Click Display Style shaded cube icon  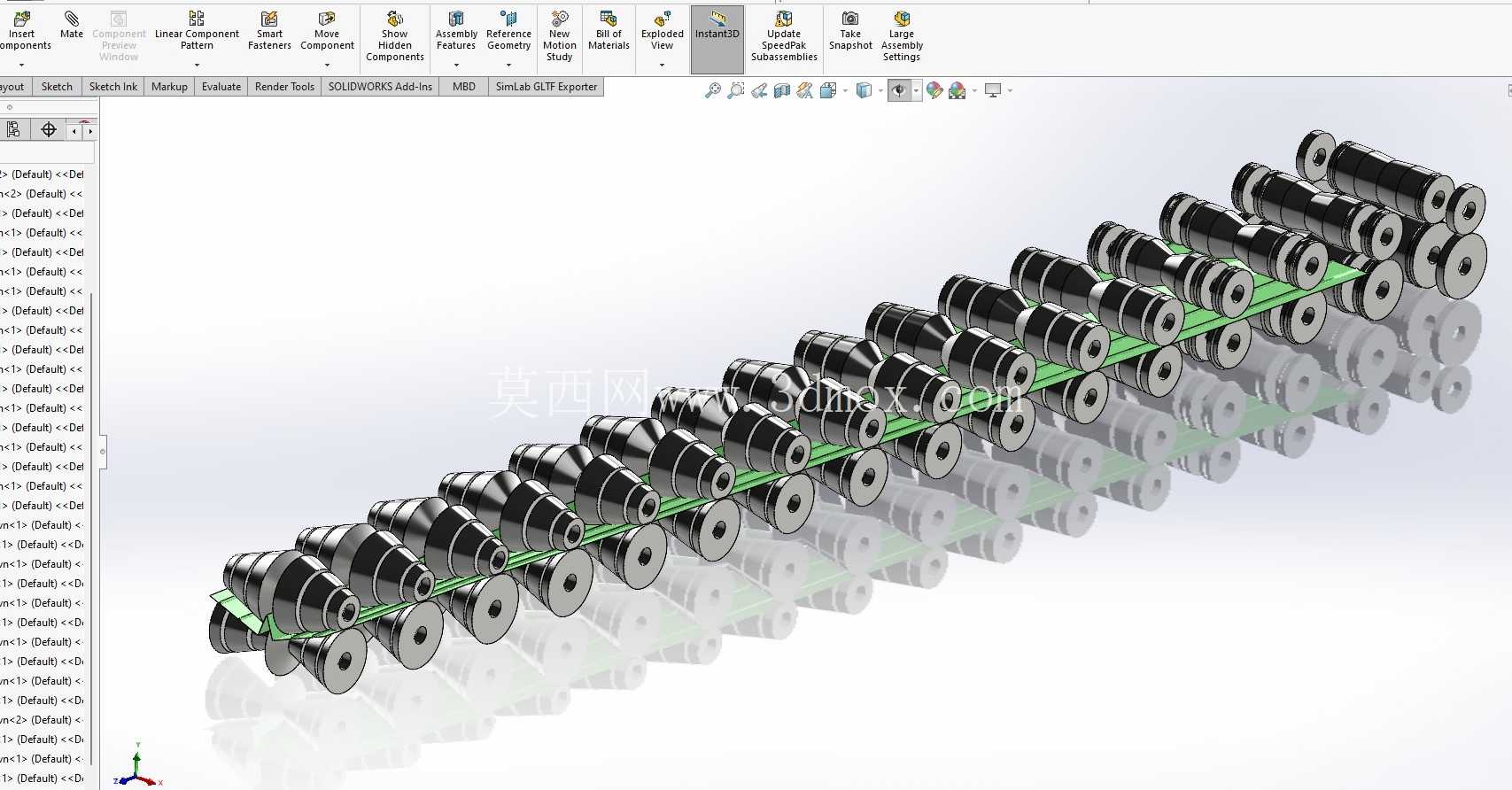tap(864, 90)
